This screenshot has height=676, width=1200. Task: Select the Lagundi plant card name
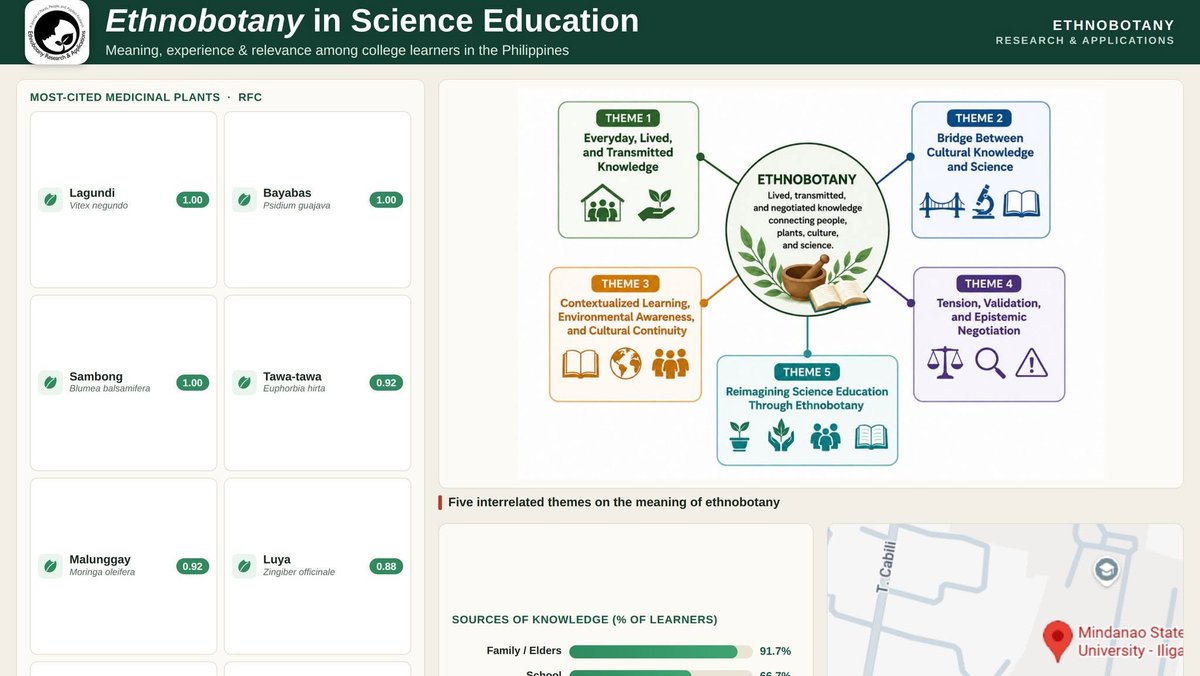92,193
